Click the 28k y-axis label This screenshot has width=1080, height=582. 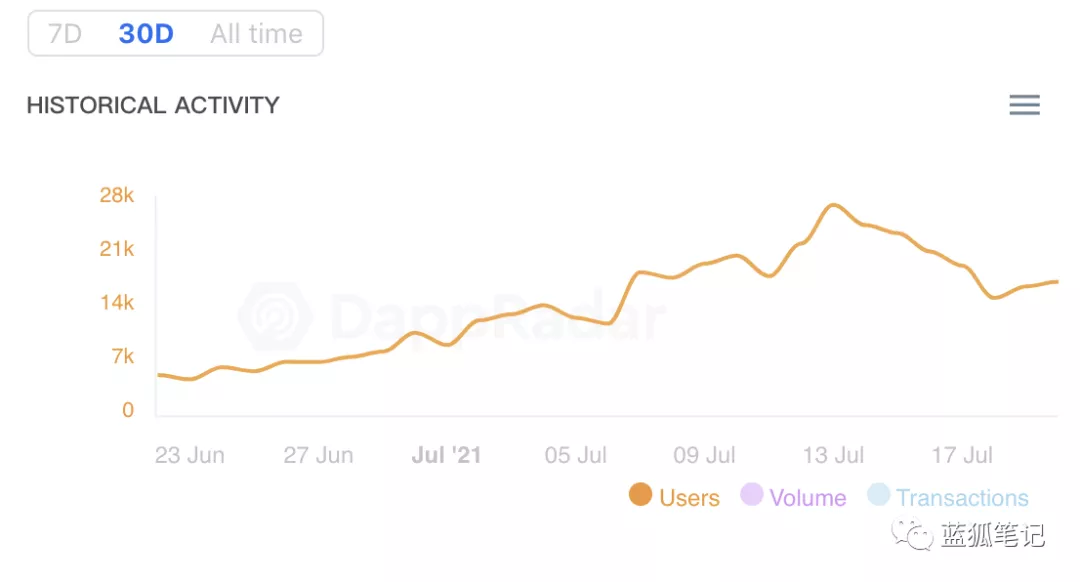[116, 195]
